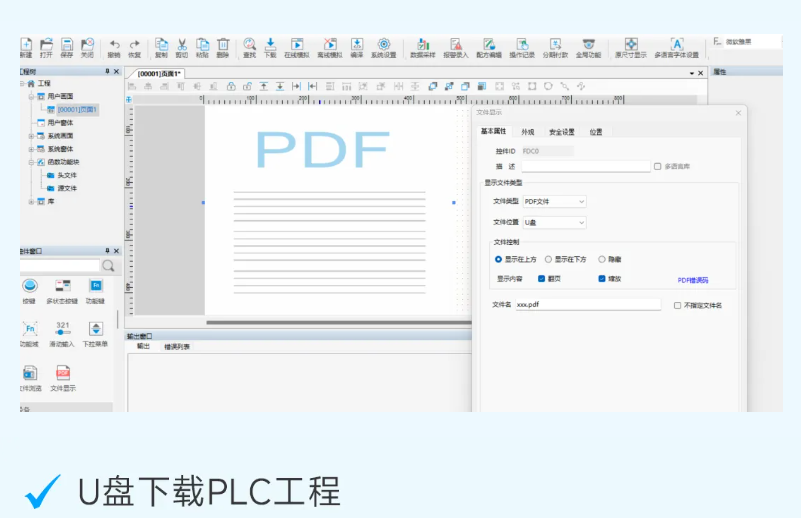
Task: Open 报警录入 alarm entry tool
Action: [455, 46]
